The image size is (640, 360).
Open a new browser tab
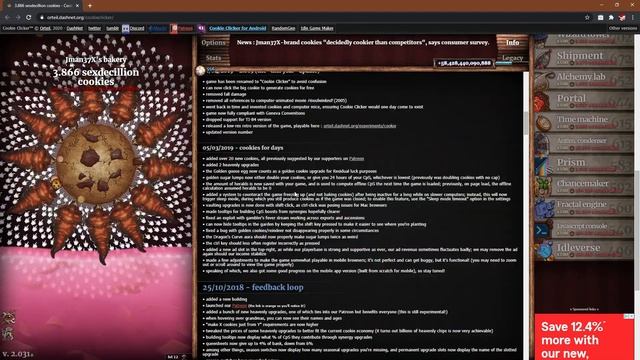pos(90,6)
